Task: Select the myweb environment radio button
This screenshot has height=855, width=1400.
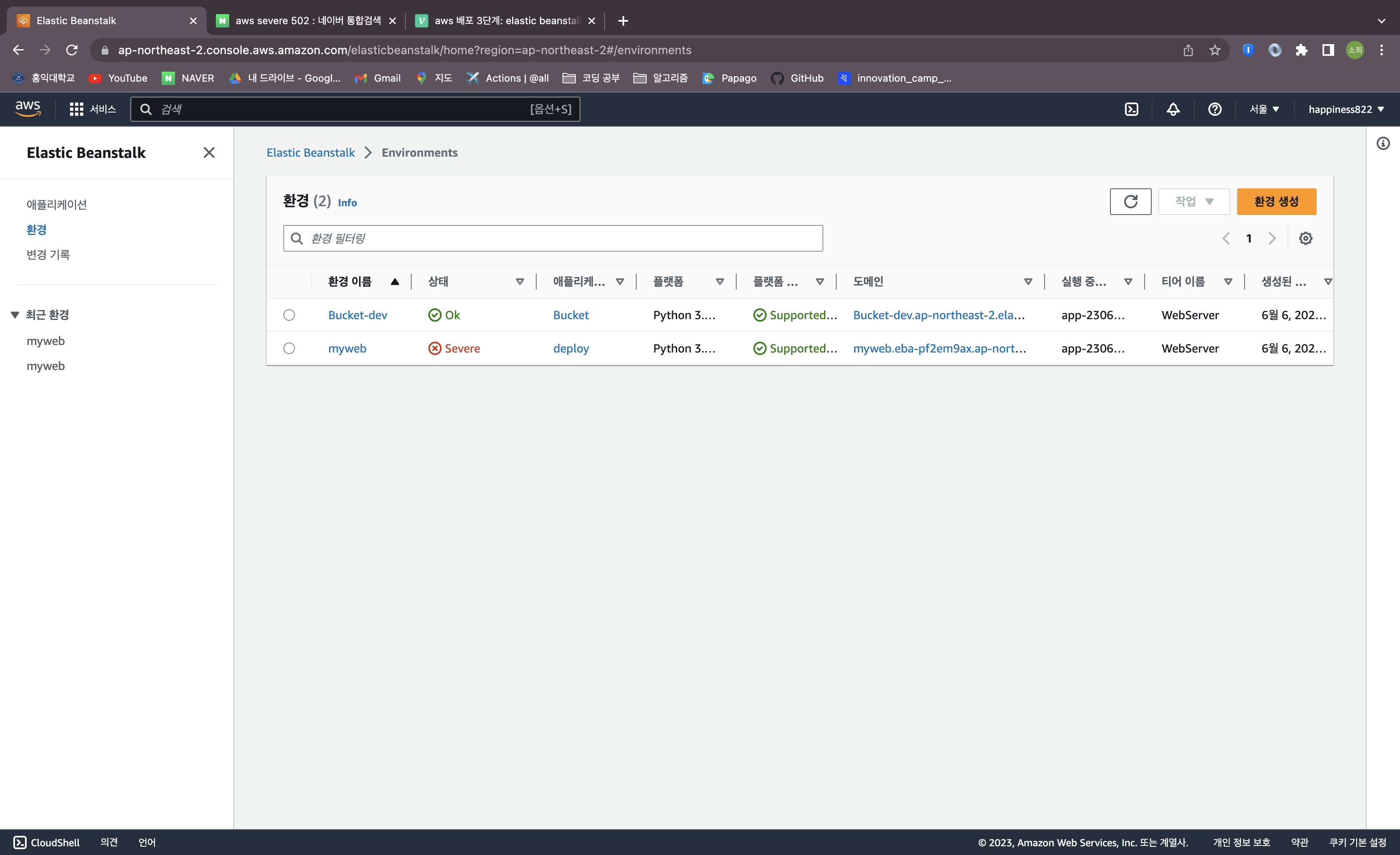Action: pyautogui.click(x=289, y=348)
